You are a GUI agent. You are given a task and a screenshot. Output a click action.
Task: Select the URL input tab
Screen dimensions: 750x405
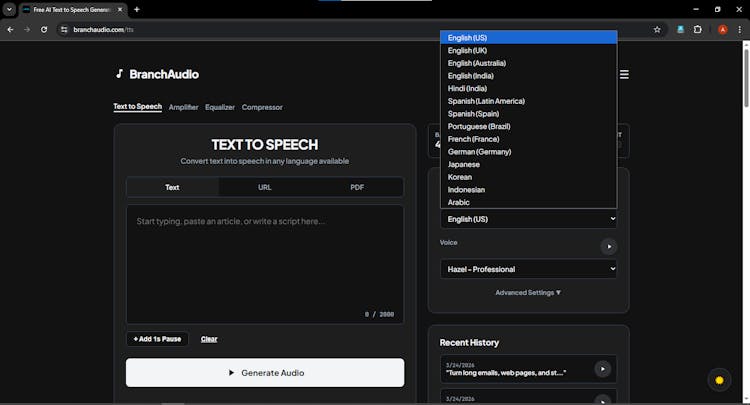[x=265, y=187]
